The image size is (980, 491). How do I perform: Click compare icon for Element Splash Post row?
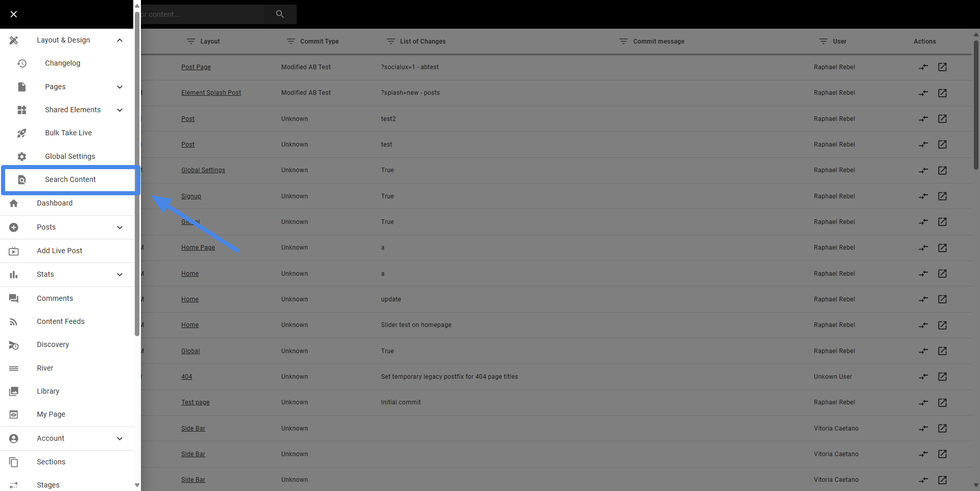(x=923, y=93)
